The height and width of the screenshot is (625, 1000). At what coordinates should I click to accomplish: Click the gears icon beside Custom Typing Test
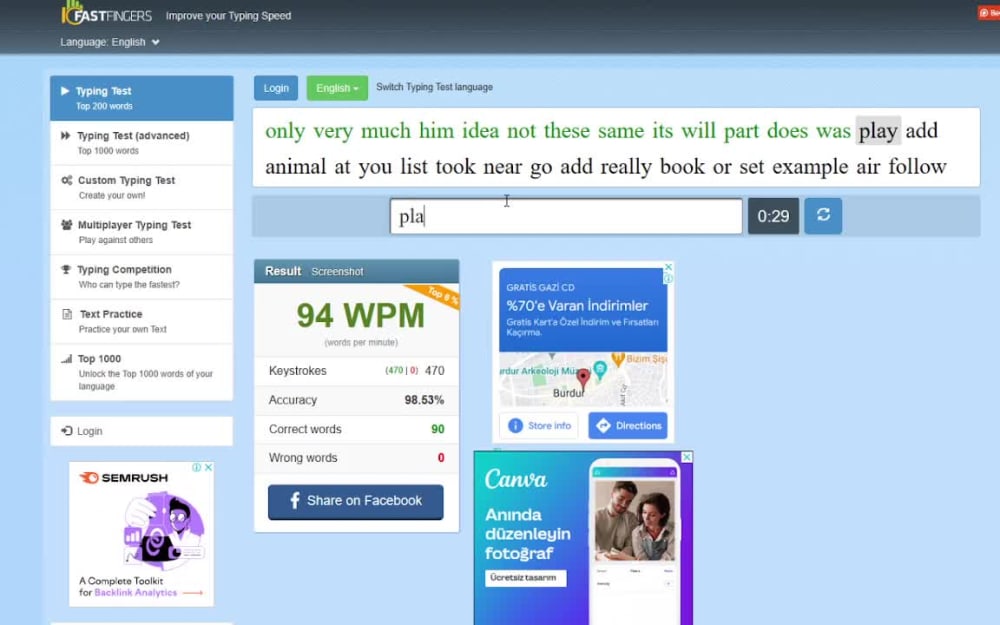[66, 180]
